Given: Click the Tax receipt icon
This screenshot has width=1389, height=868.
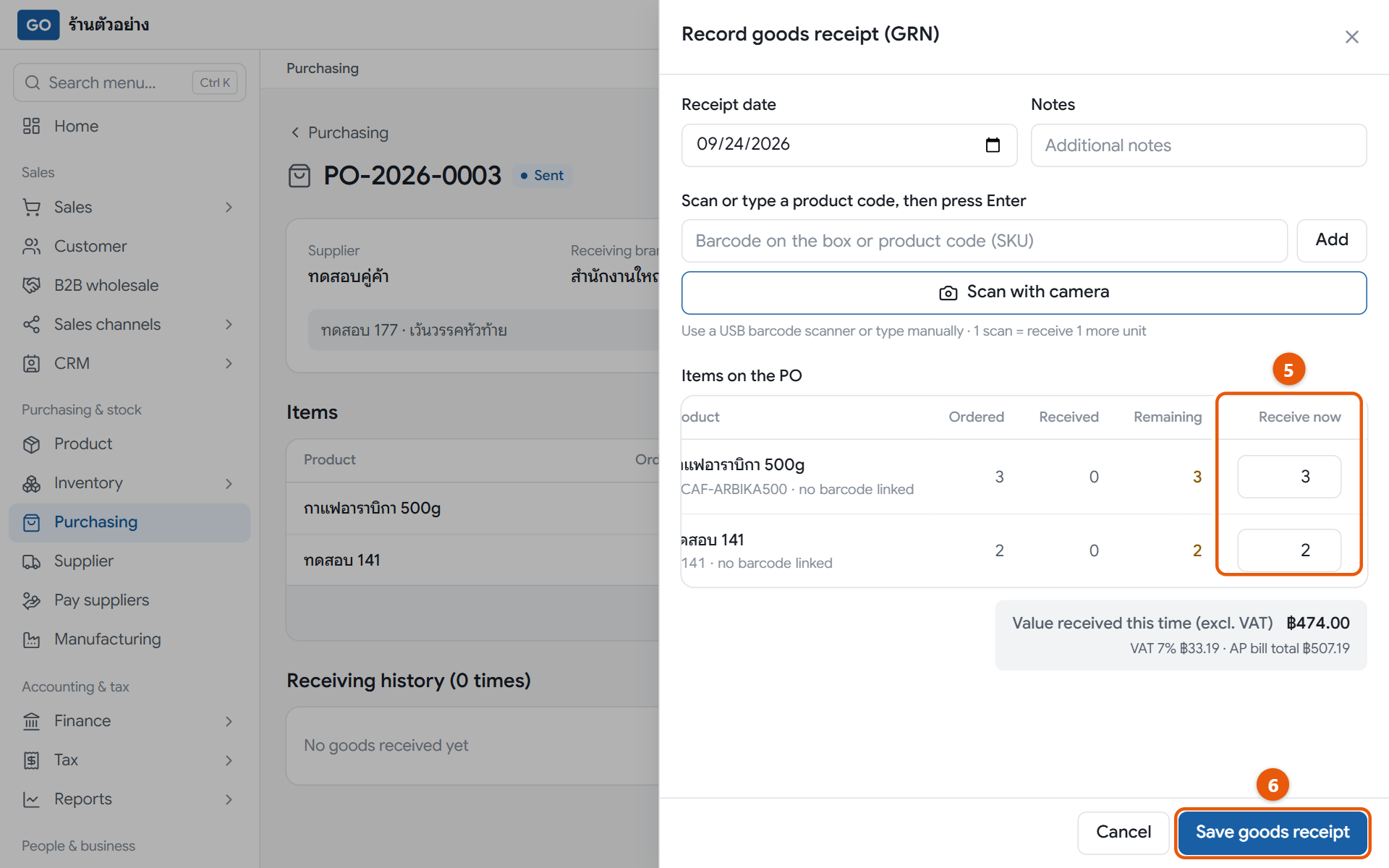Looking at the screenshot, I should tap(31, 760).
